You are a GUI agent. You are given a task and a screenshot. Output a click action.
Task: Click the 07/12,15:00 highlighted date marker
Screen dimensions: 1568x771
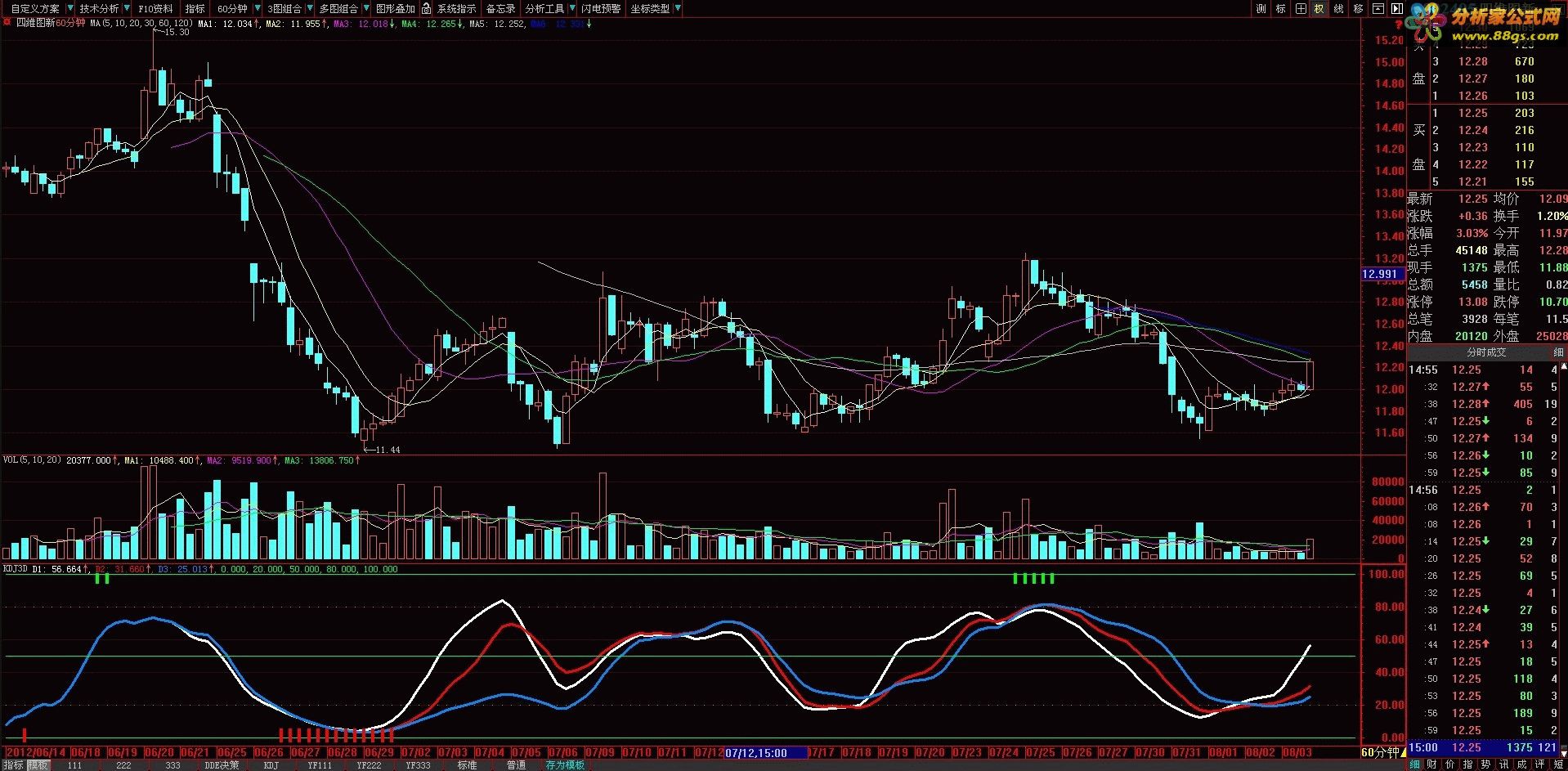tap(766, 753)
